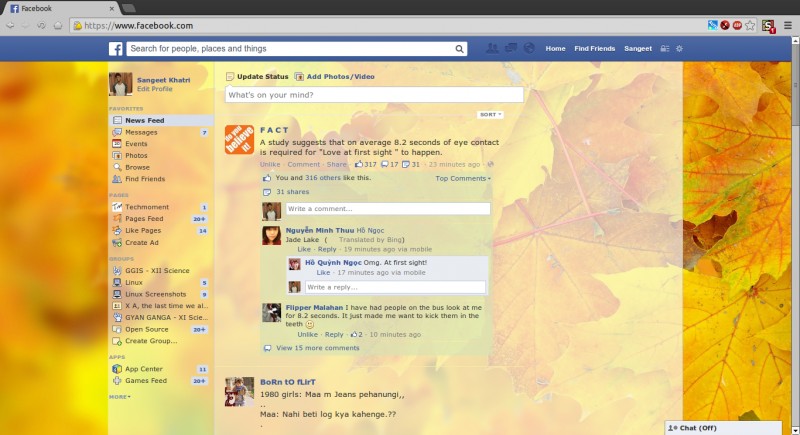Screen dimensions: 800x435
Task: Click the S extension icon
Action: pos(768,26)
